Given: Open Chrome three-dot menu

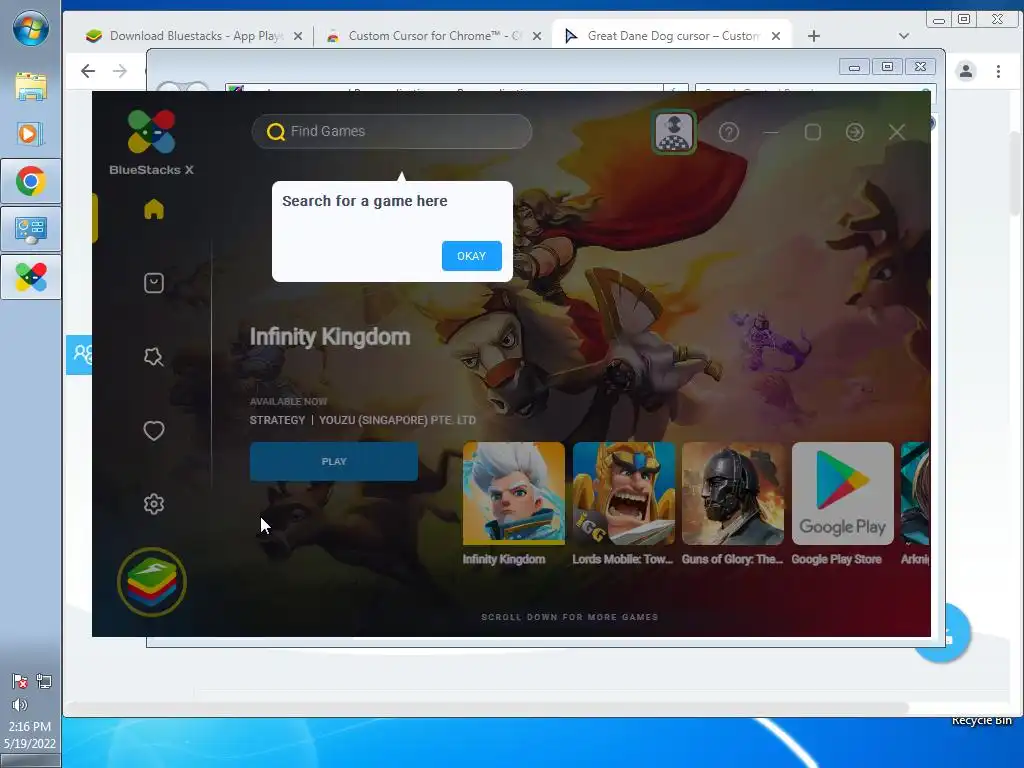Looking at the screenshot, I should click(998, 71).
